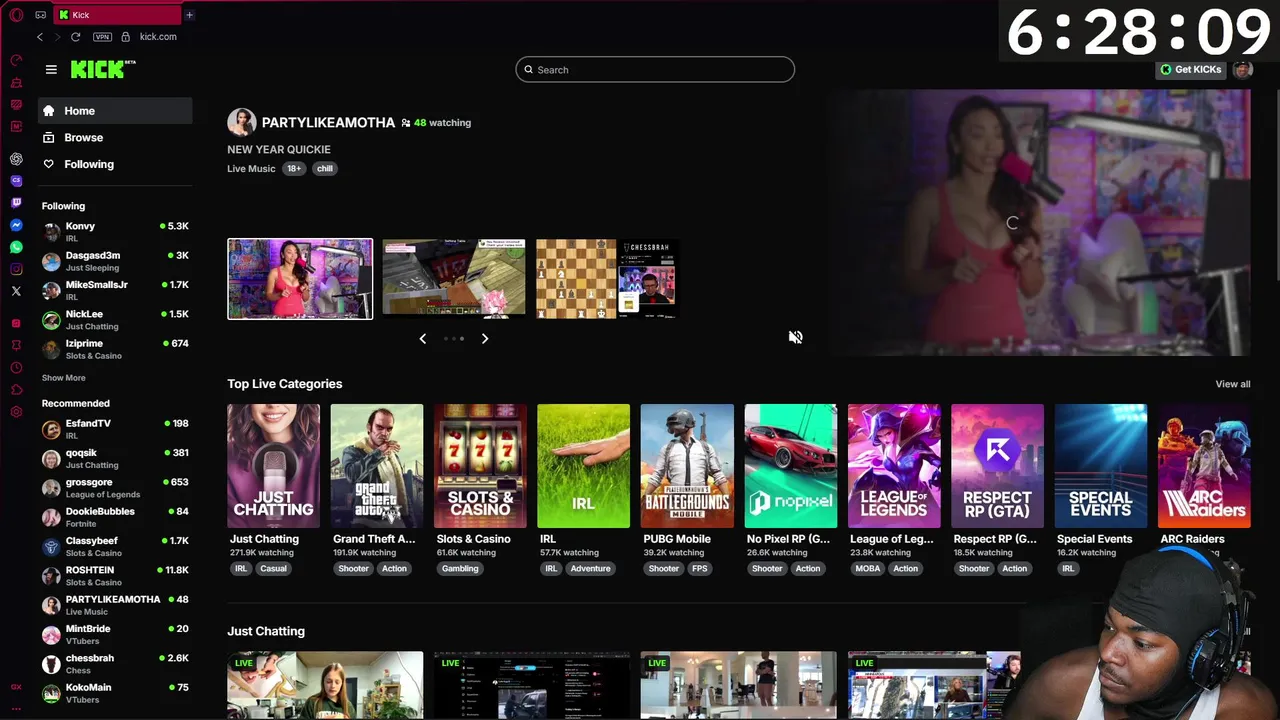Open Instagram in Opera sidebar
1280x720 pixels.
[16, 269]
